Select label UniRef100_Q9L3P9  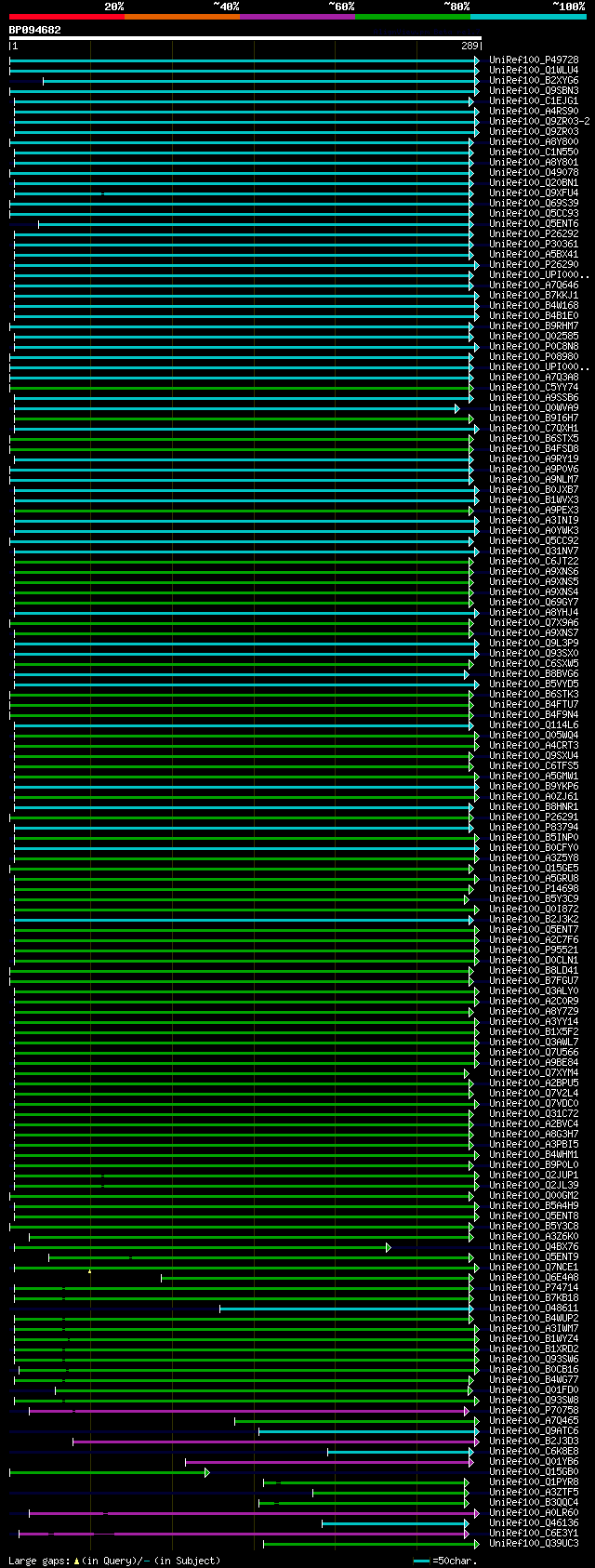534,643
